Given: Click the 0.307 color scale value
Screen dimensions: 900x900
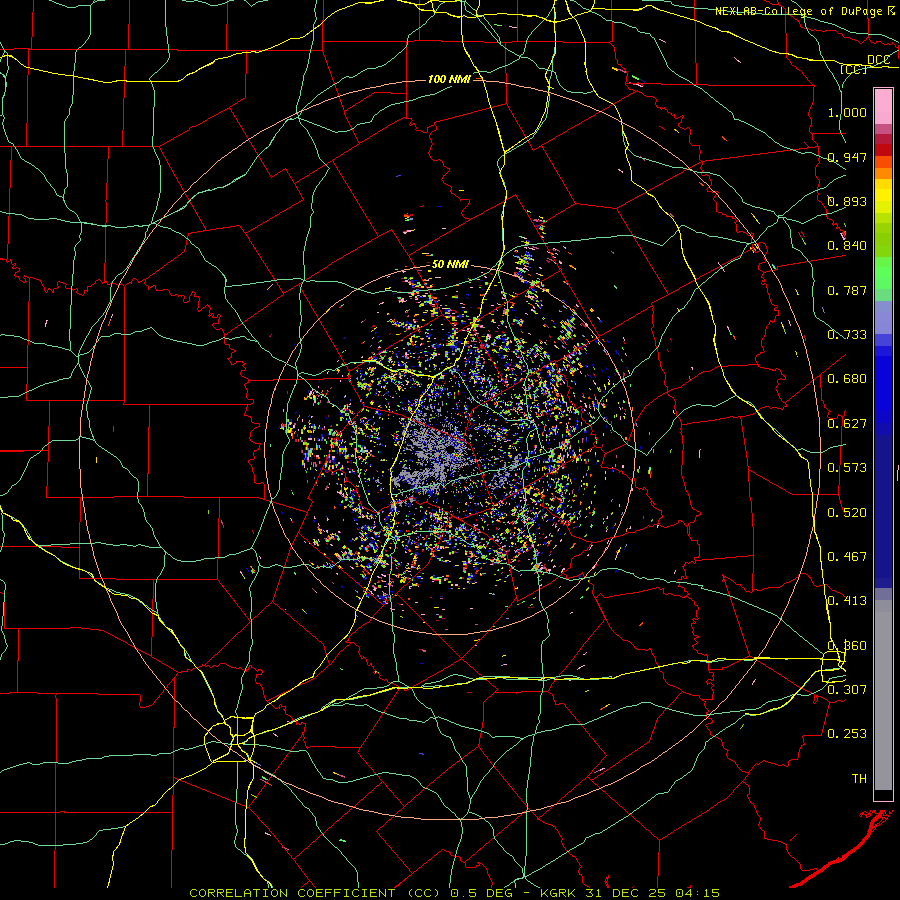Looking at the screenshot, I should click(x=847, y=689).
